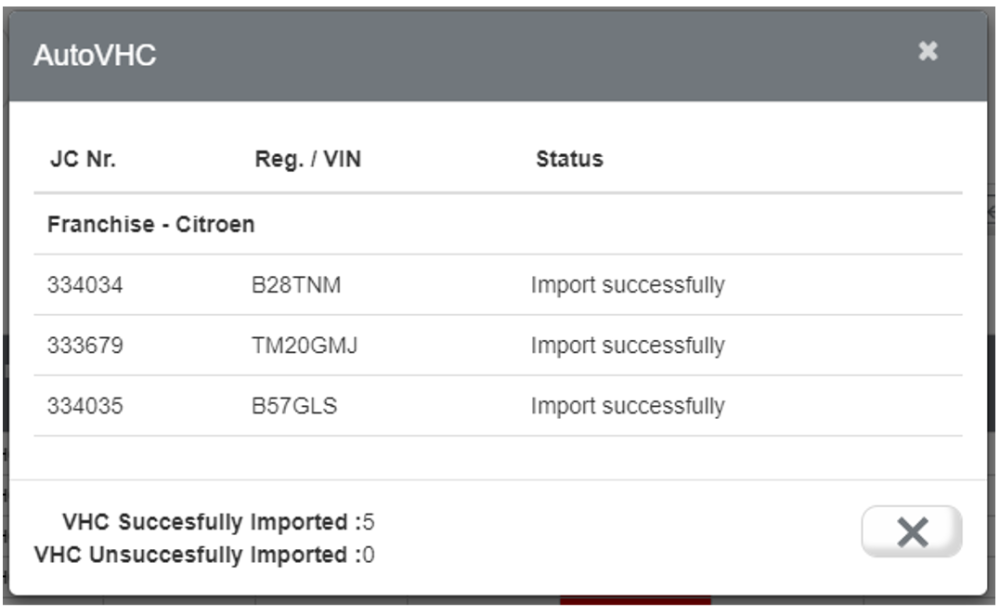Click the Reg. / VIN column header
Screen dimensions: 1000x615
click(308, 159)
